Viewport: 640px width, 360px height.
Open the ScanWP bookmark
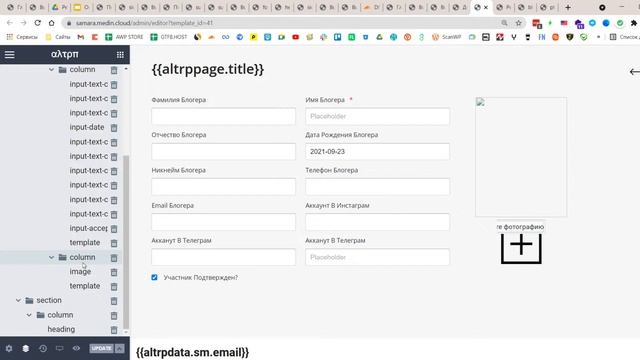pos(447,37)
